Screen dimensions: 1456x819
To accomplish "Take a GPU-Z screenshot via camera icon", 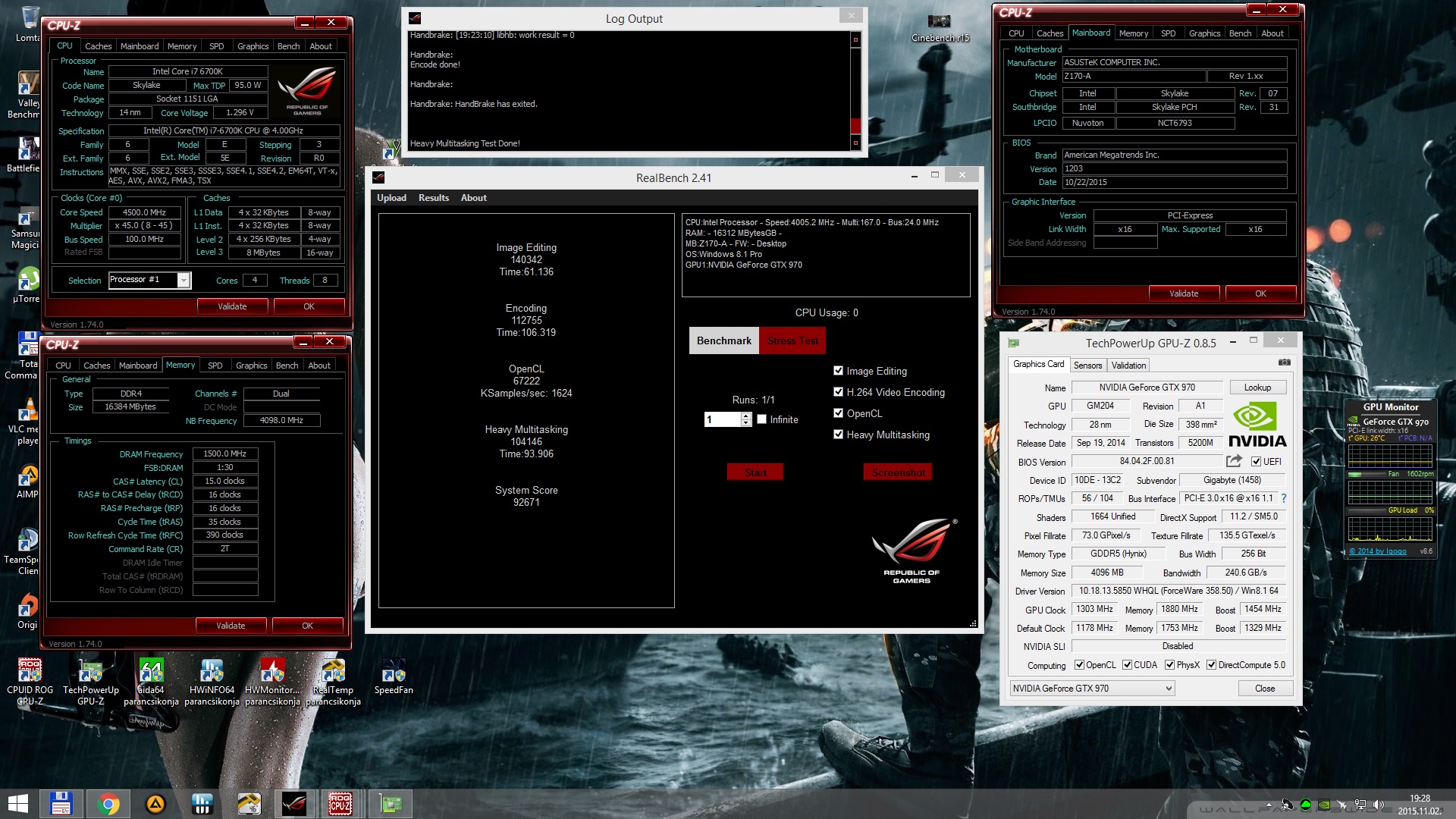I will 1284,363.
